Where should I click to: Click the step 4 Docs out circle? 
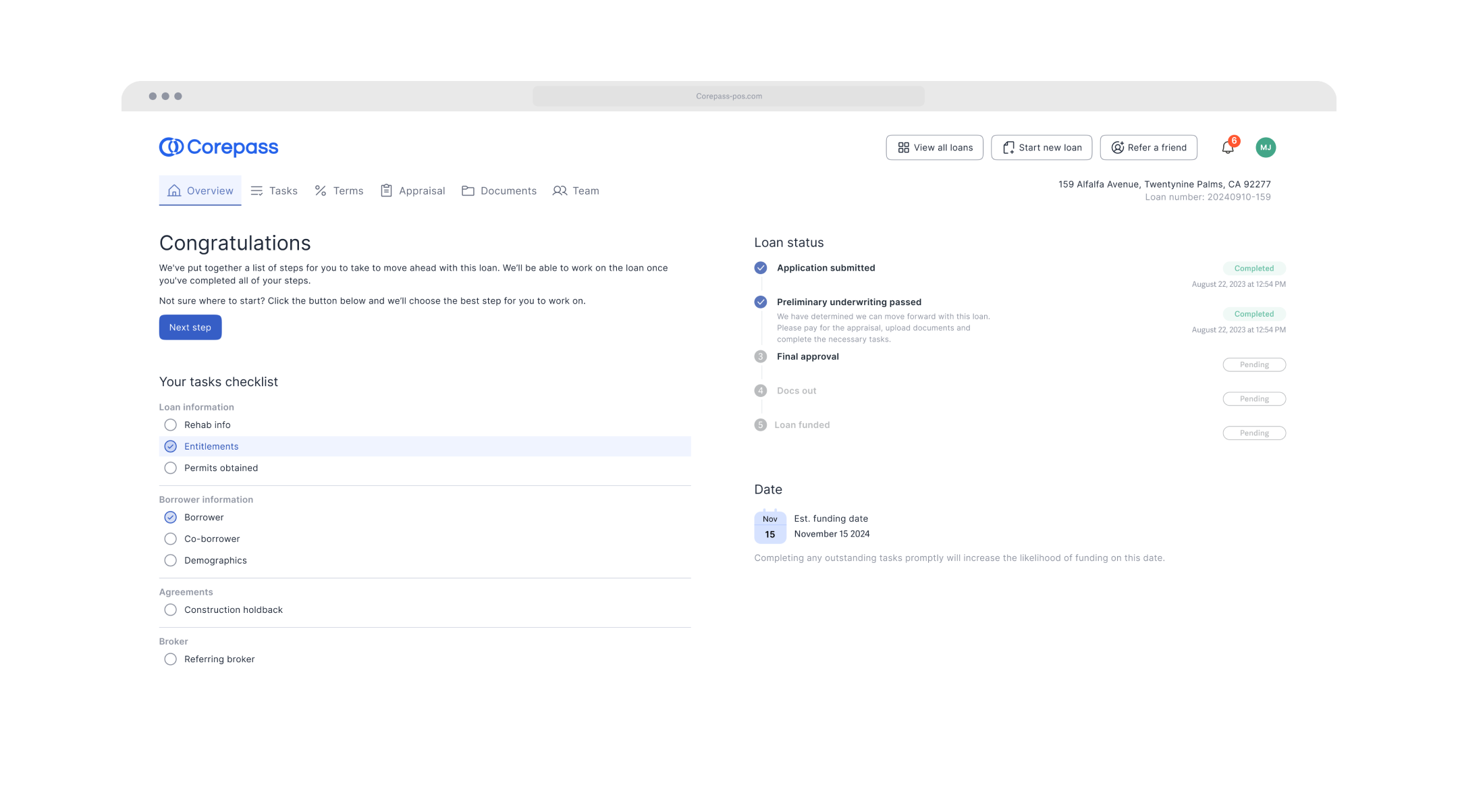coord(761,391)
